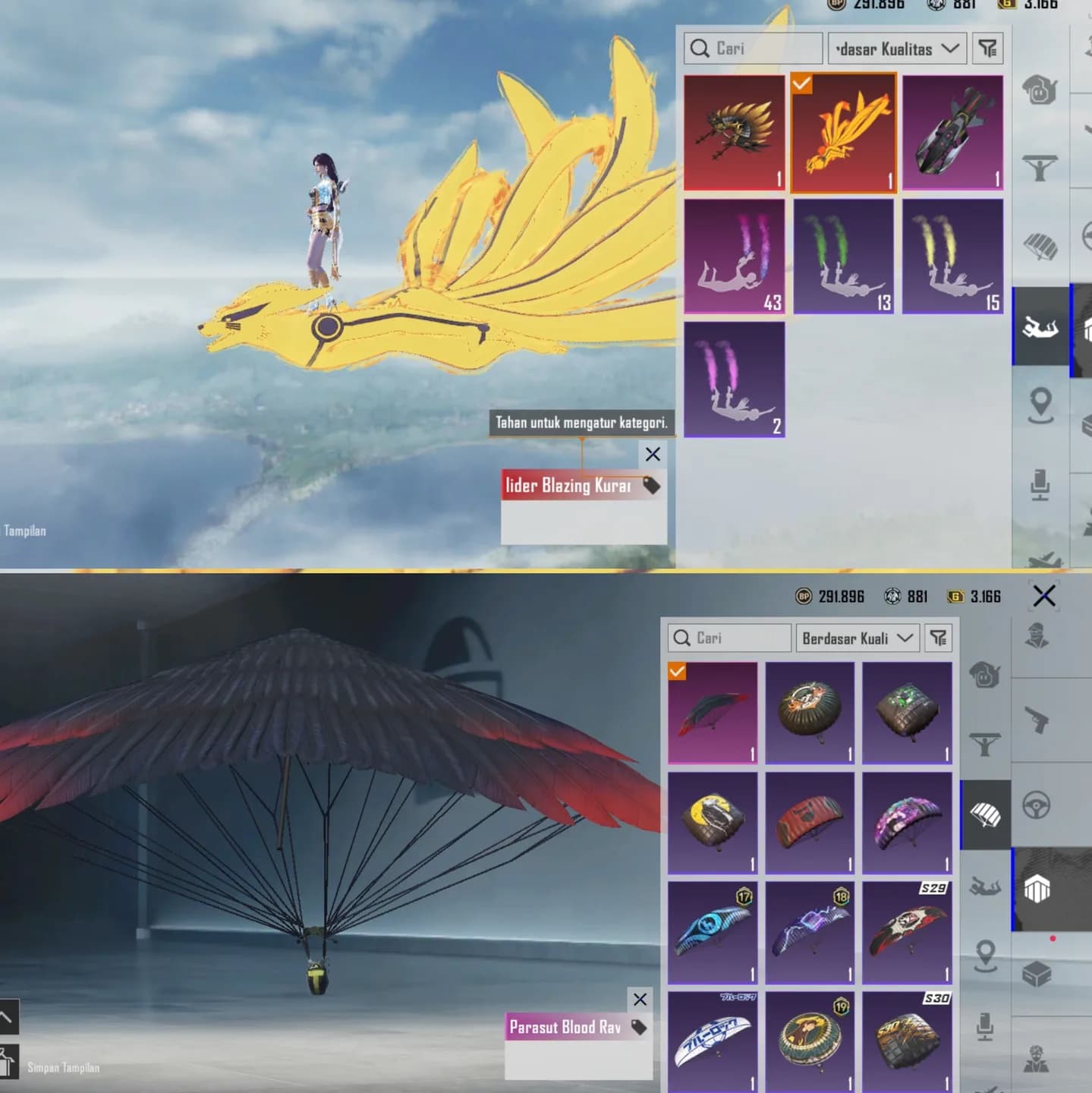Select the golden nine-tails glider item
This screenshot has width=1092, height=1093.
click(x=843, y=133)
